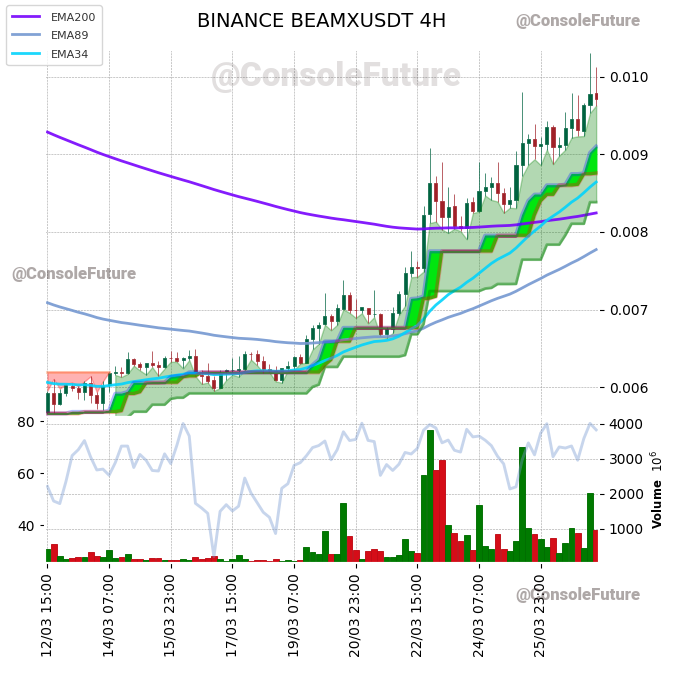Click the 25/03 23:00 time label
The image size is (690, 690).
540,616
